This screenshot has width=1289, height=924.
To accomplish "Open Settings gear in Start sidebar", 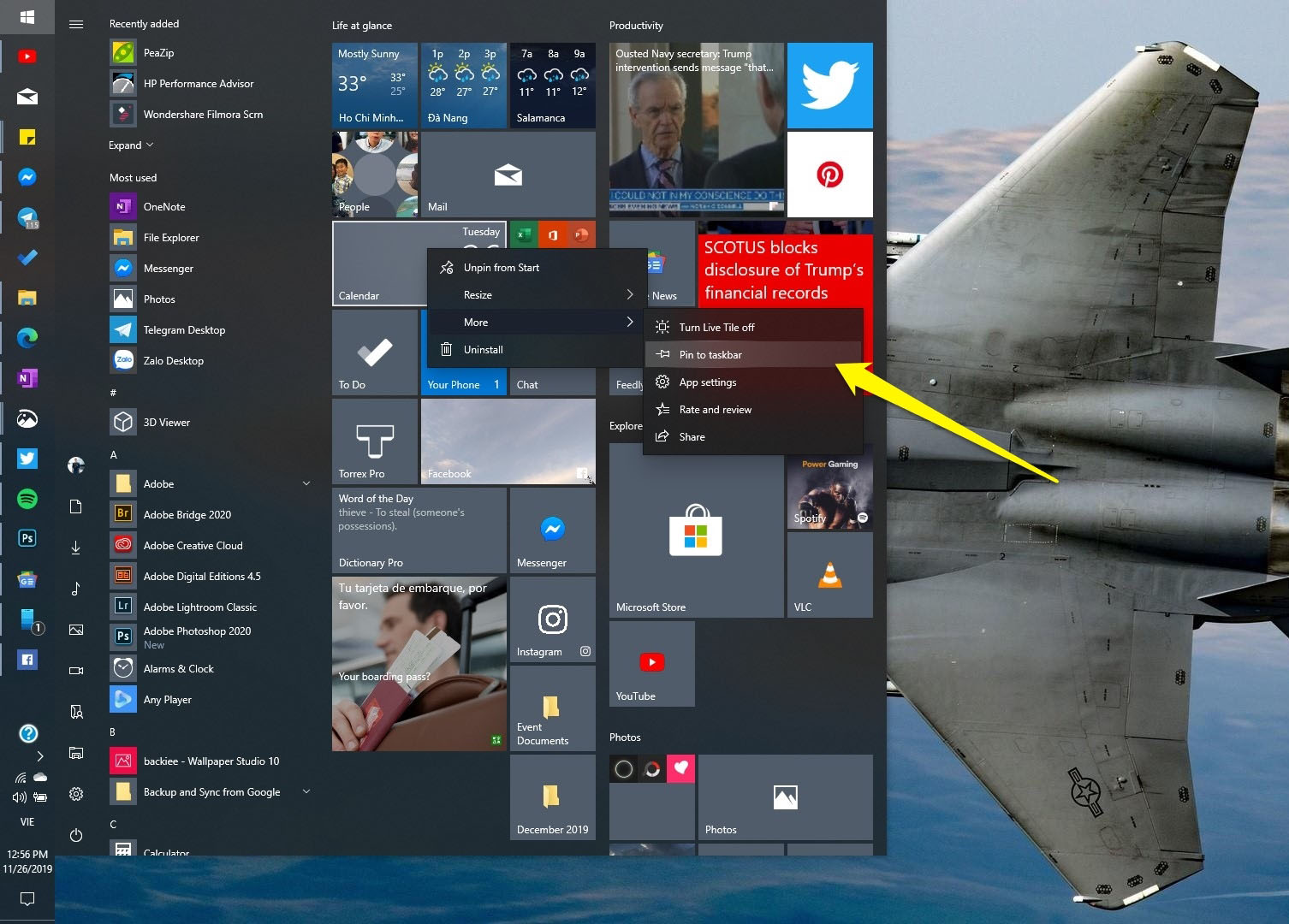I will (76, 794).
